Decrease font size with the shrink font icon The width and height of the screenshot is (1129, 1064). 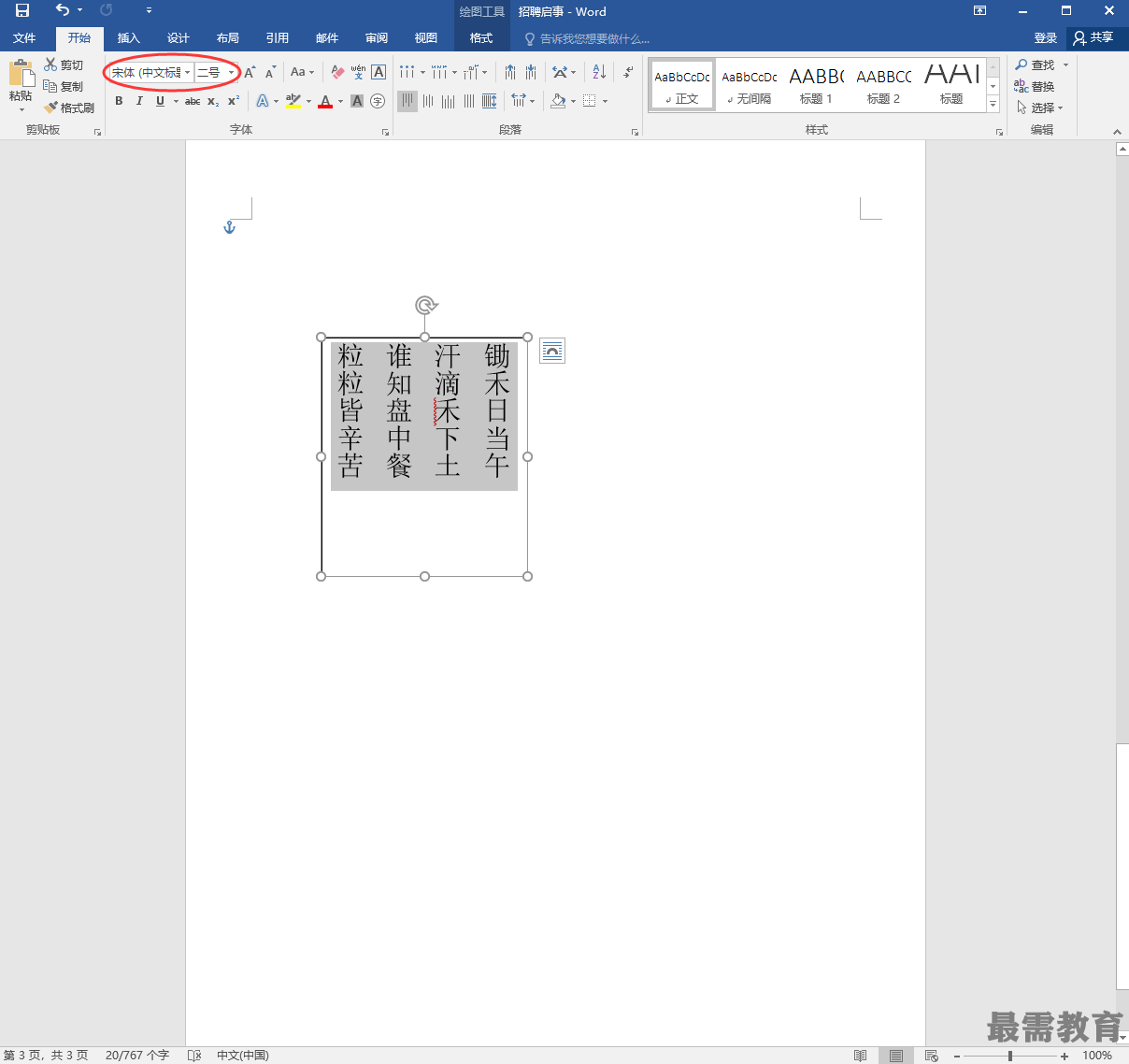tap(270, 72)
